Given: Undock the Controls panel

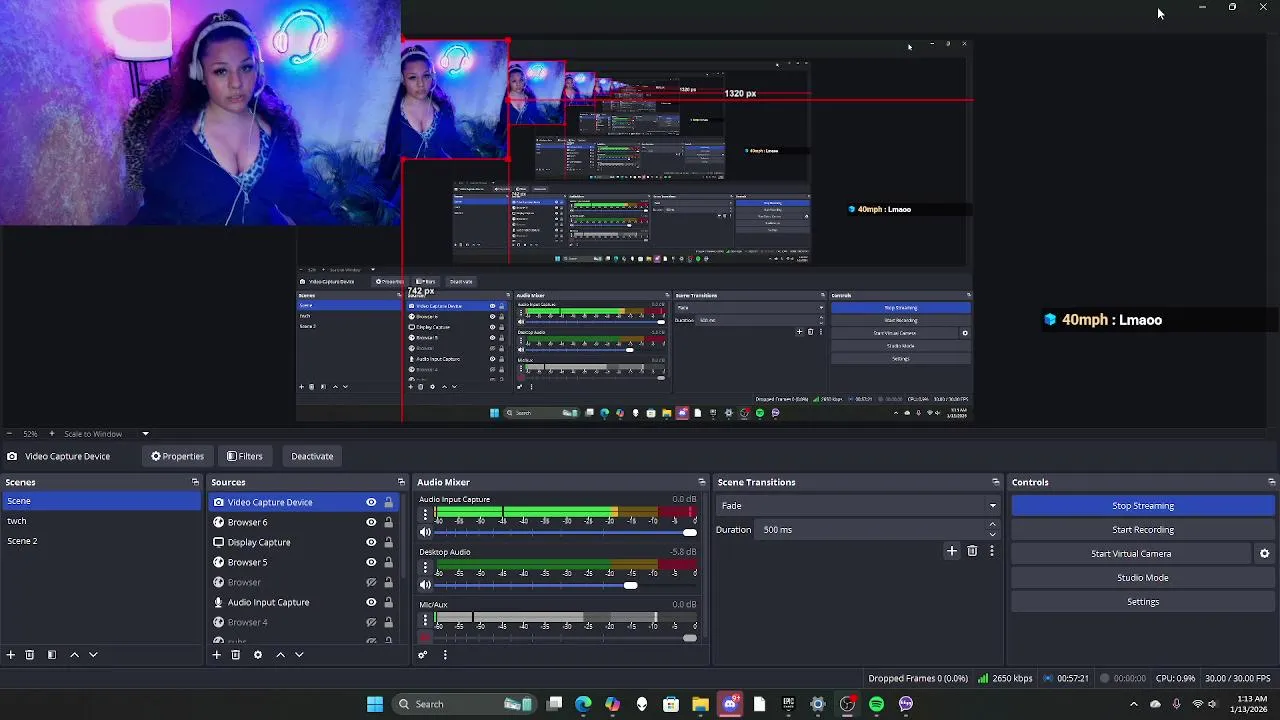Looking at the screenshot, I should coord(1271,482).
